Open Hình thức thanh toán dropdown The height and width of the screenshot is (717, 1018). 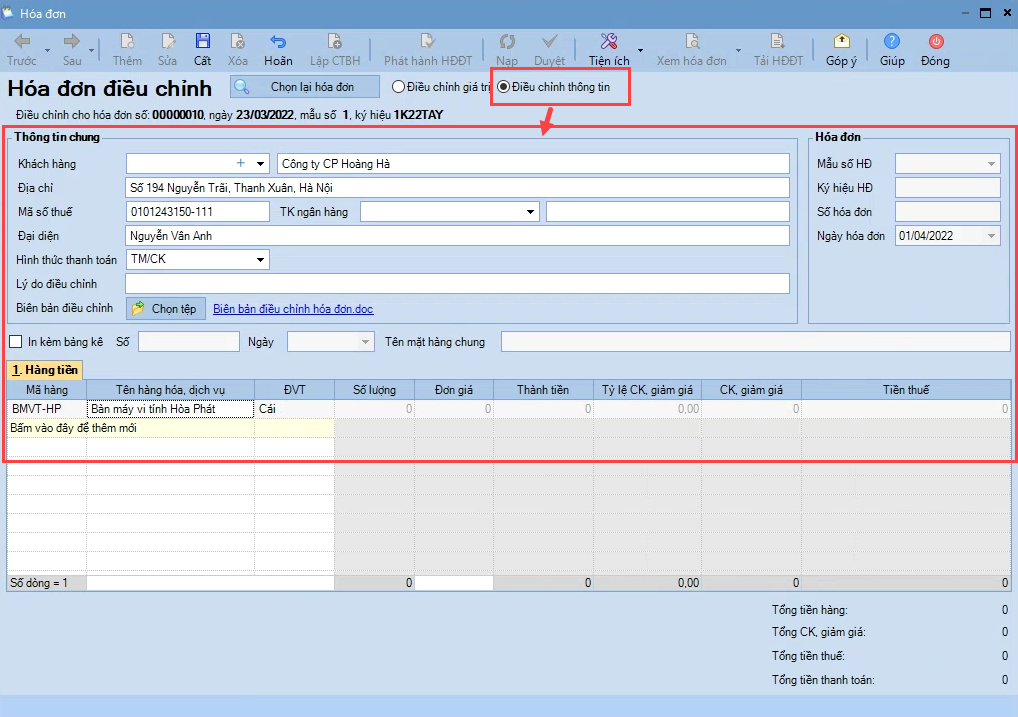click(260, 260)
